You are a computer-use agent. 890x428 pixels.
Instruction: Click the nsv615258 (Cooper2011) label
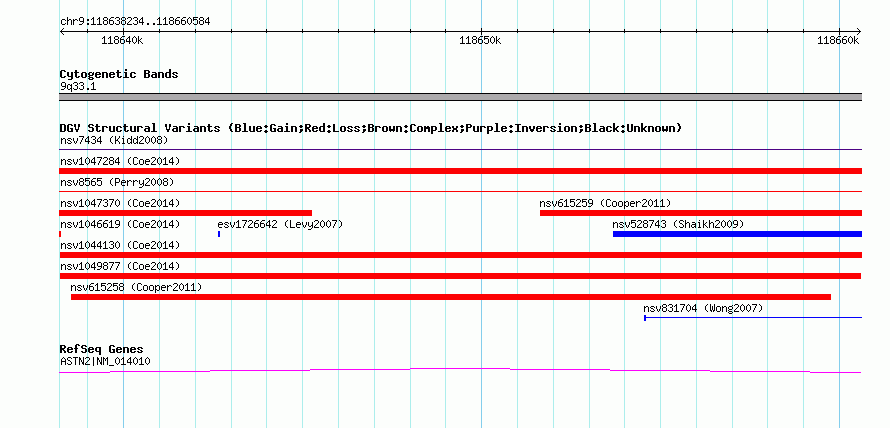[136, 287]
